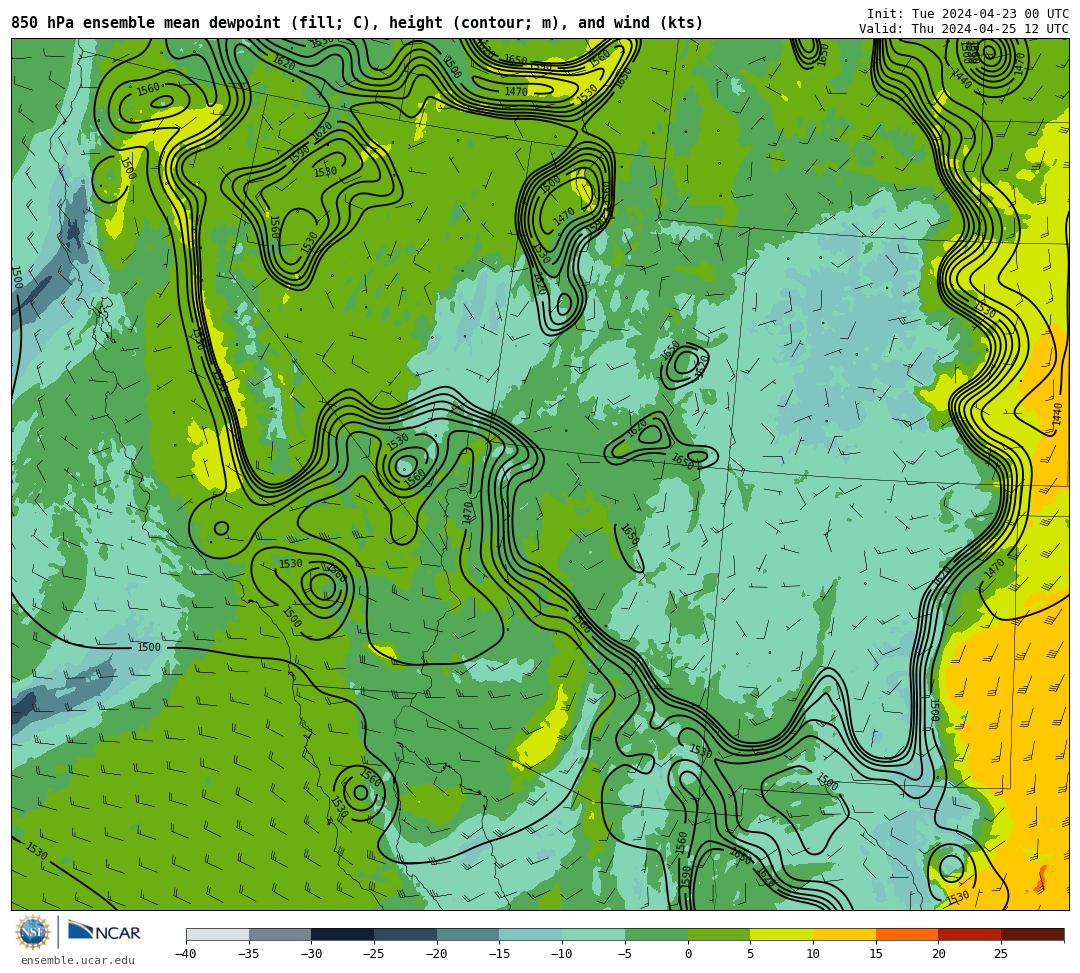Click the -10 colorbar tick label
Viewport: 1080px width, 973px height.
(562, 954)
